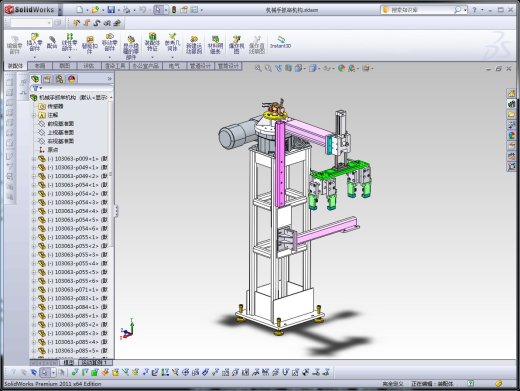The width and height of the screenshot is (520, 391).
Task: Open the 办公室产品 ribbon tab
Action: tap(145, 66)
